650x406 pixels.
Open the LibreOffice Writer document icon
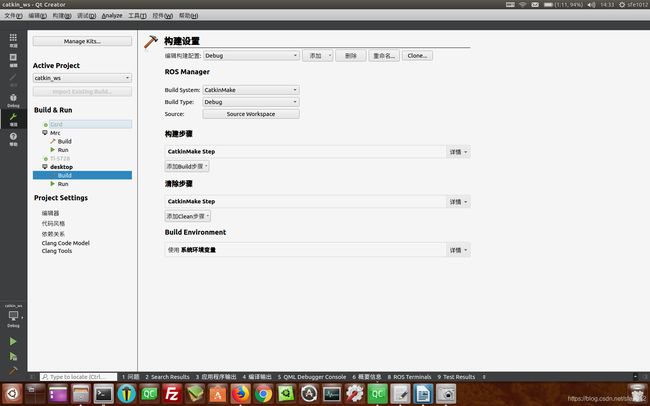(423, 394)
